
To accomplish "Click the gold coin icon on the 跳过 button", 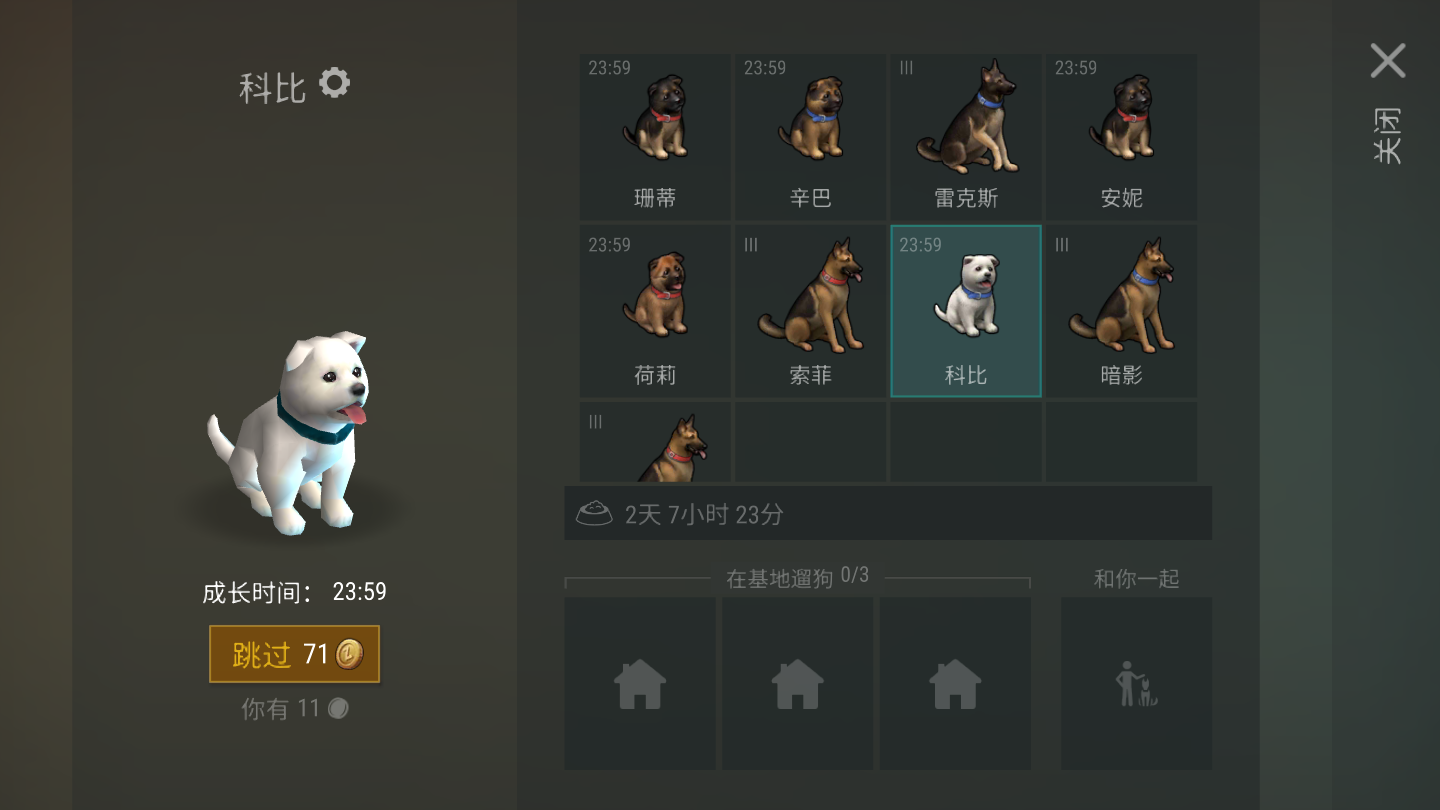I will point(349,654).
